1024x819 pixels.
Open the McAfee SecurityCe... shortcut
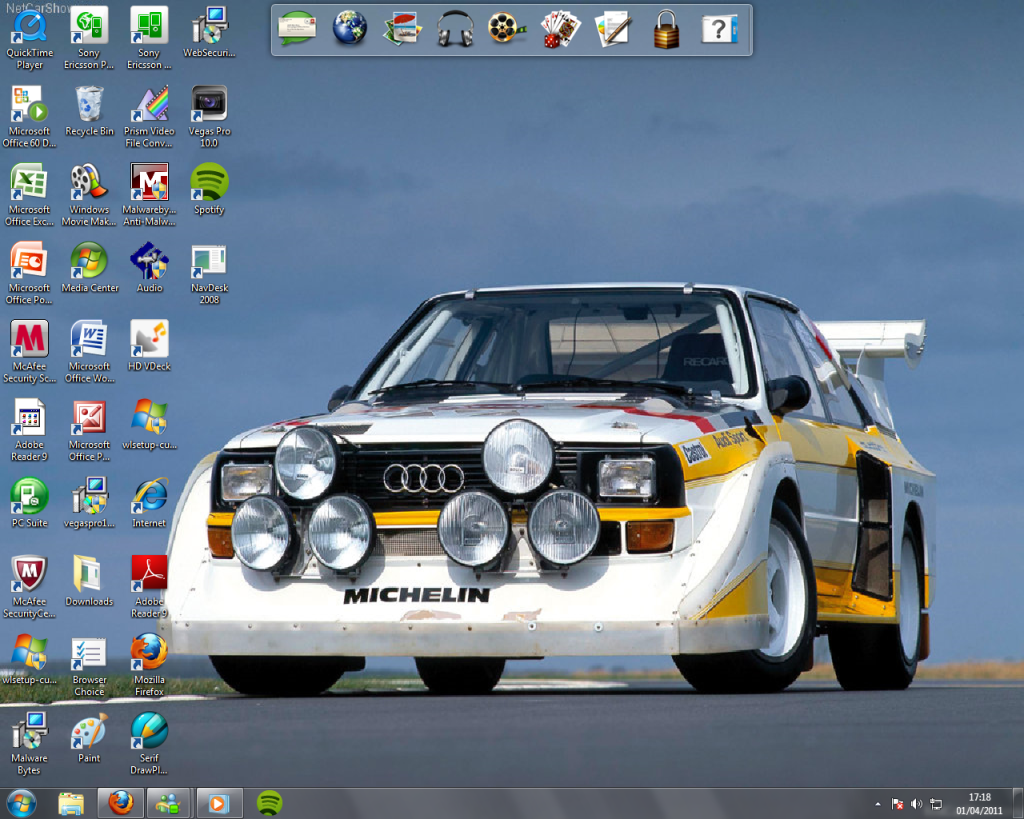click(x=29, y=588)
